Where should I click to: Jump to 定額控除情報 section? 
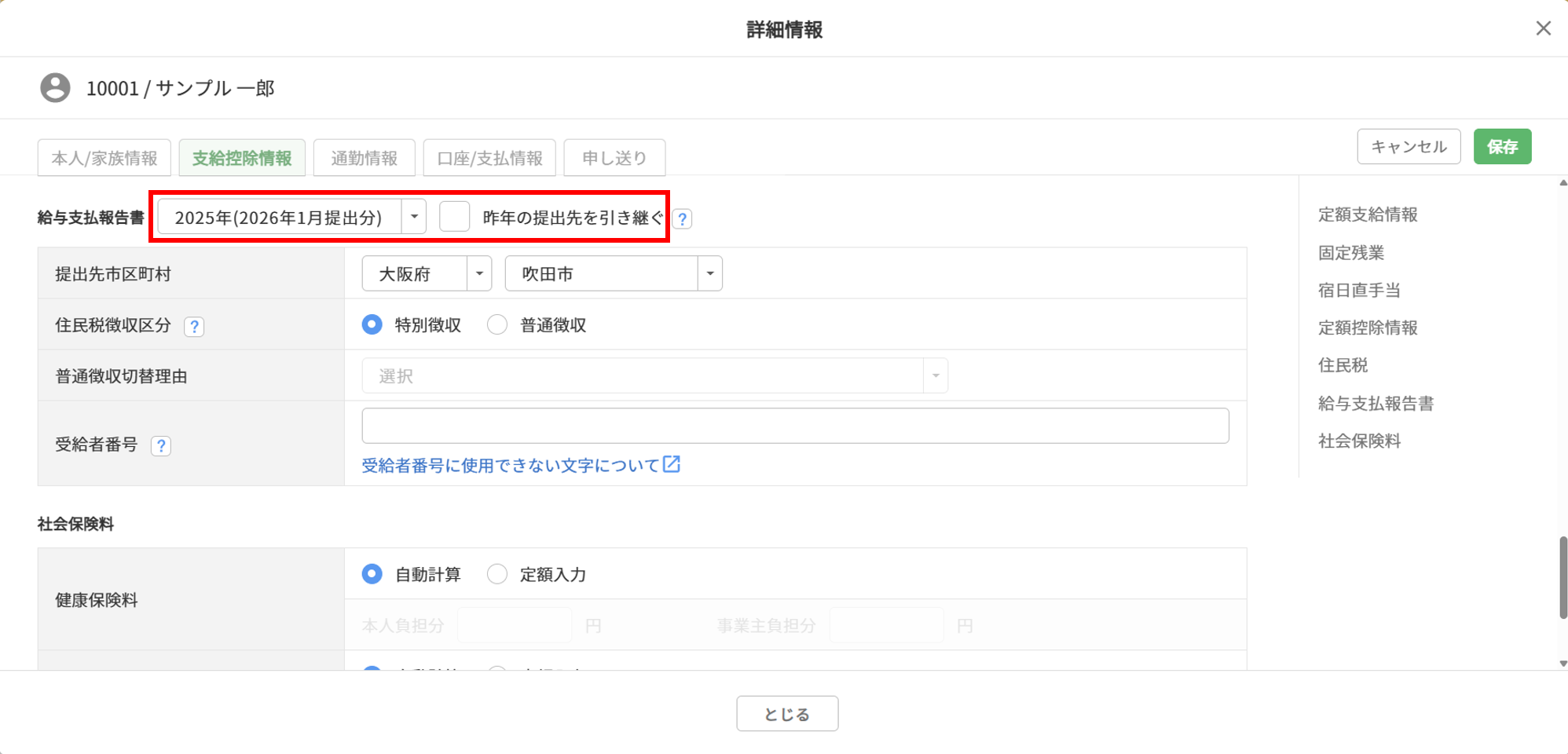1368,328
